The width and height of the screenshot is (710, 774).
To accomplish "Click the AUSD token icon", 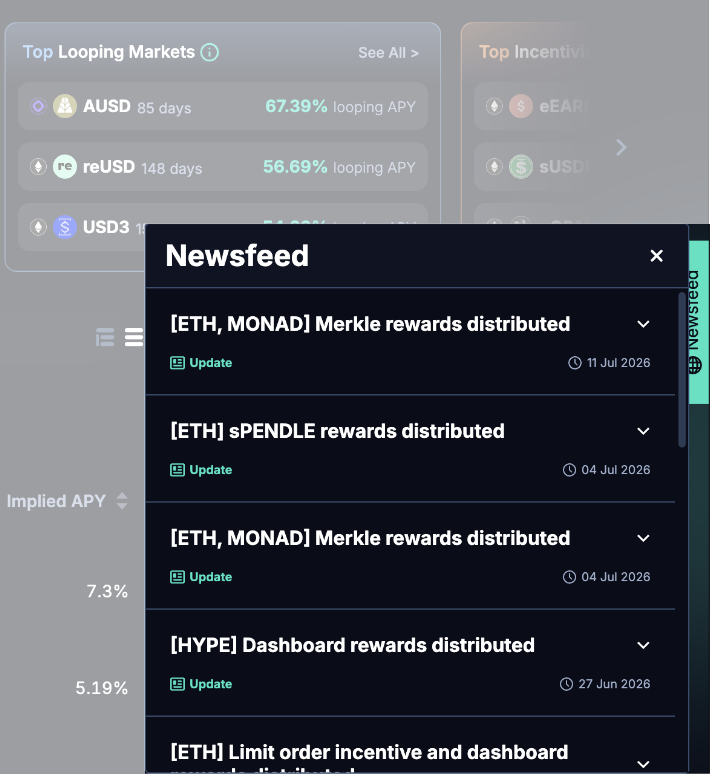I will tap(65, 106).
